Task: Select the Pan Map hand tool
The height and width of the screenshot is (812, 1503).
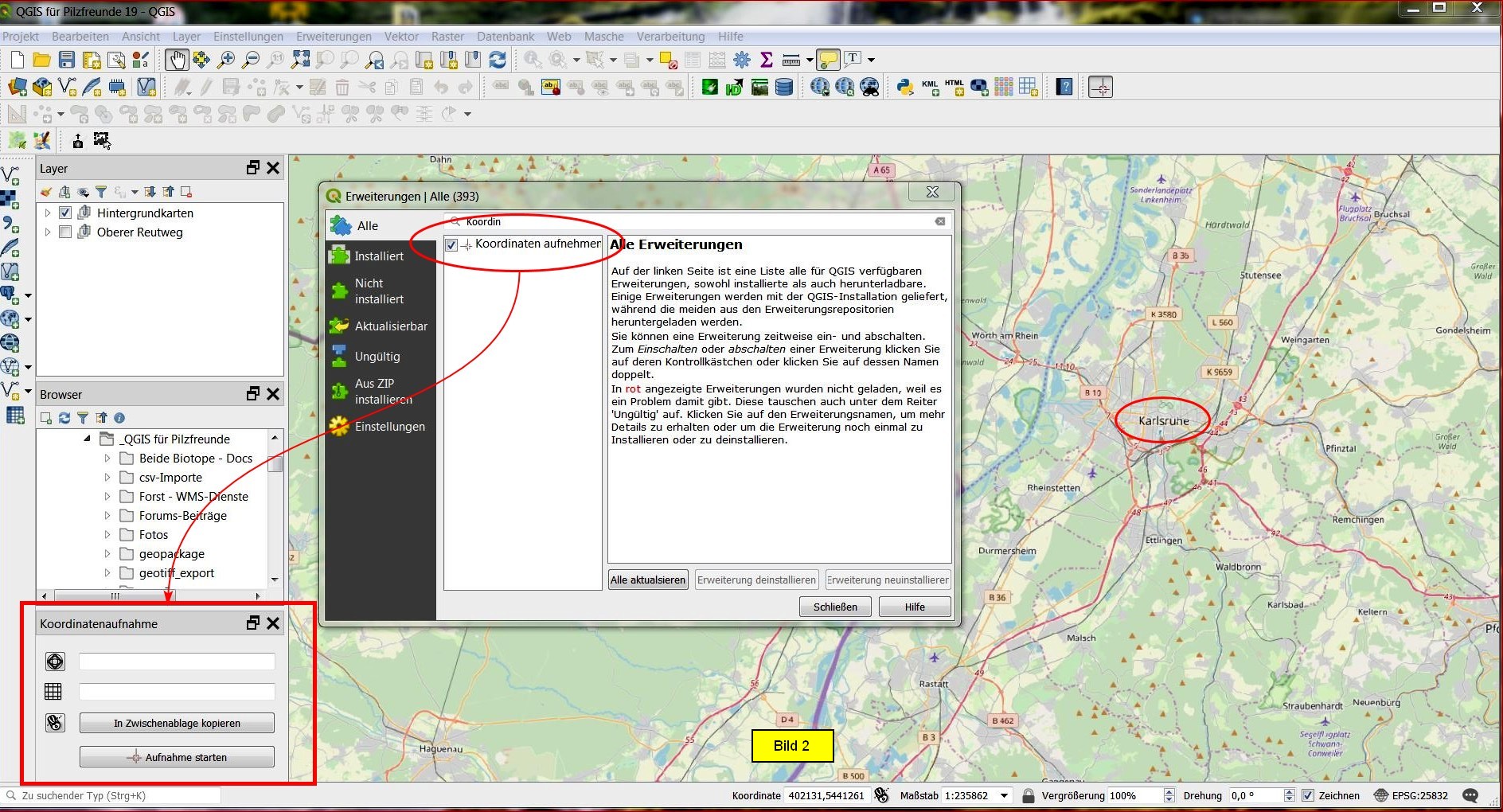Action: tap(177, 60)
